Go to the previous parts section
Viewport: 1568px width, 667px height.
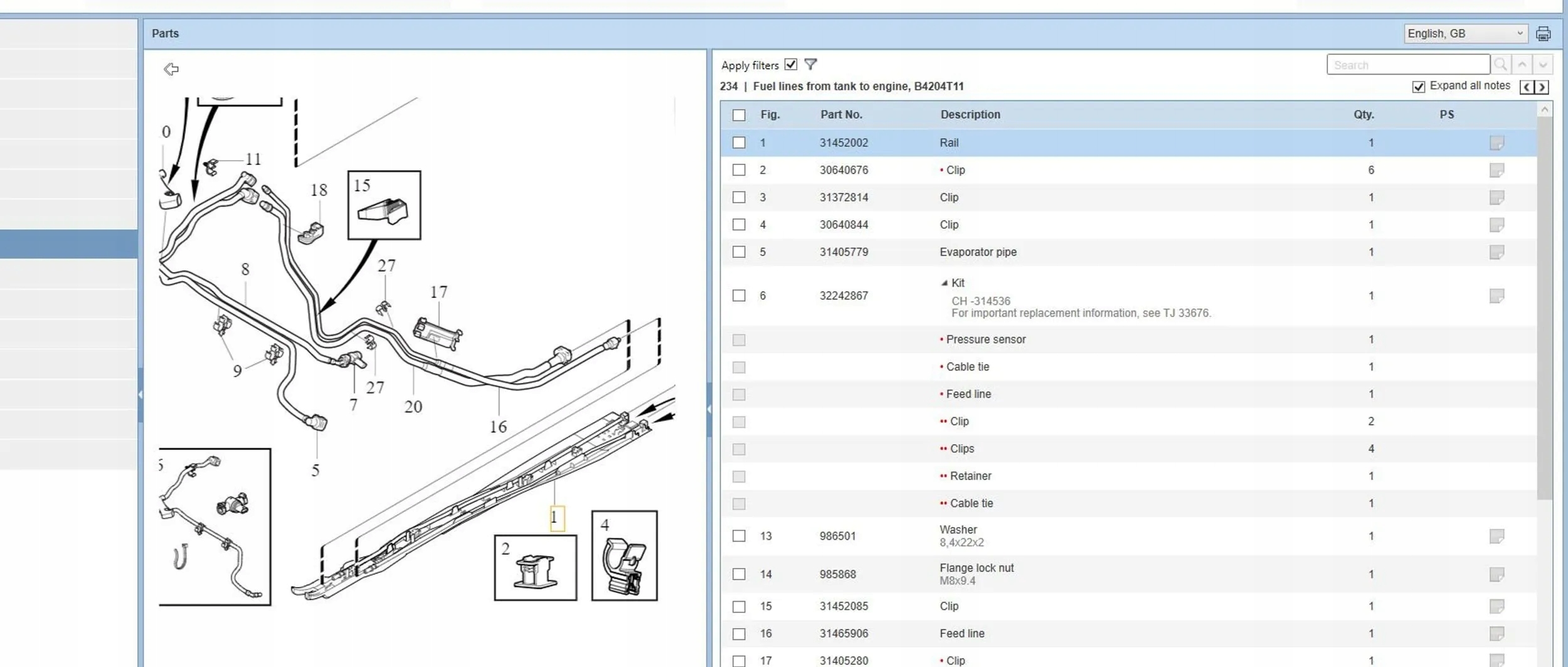click(1527, 87)
